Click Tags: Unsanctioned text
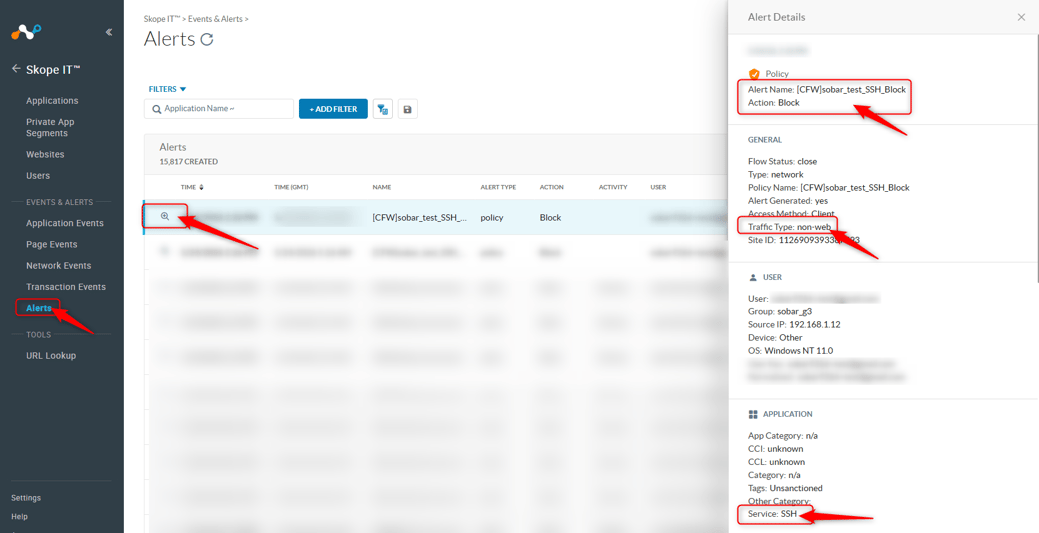This screenshot has width=1039, height=533. 785,489
